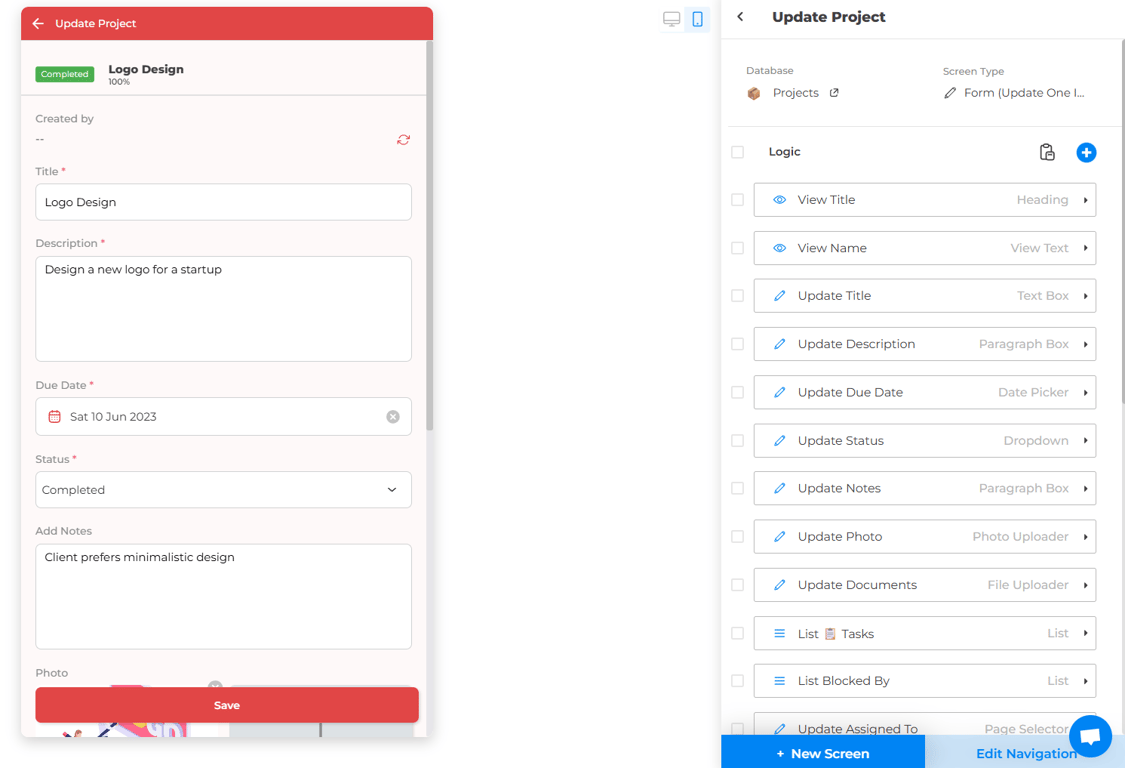Image resolution: width=1125 pixels, height=768 pixels.
Task: Expand List Blocked By row arrow
Action: (x=1086, y=680)
